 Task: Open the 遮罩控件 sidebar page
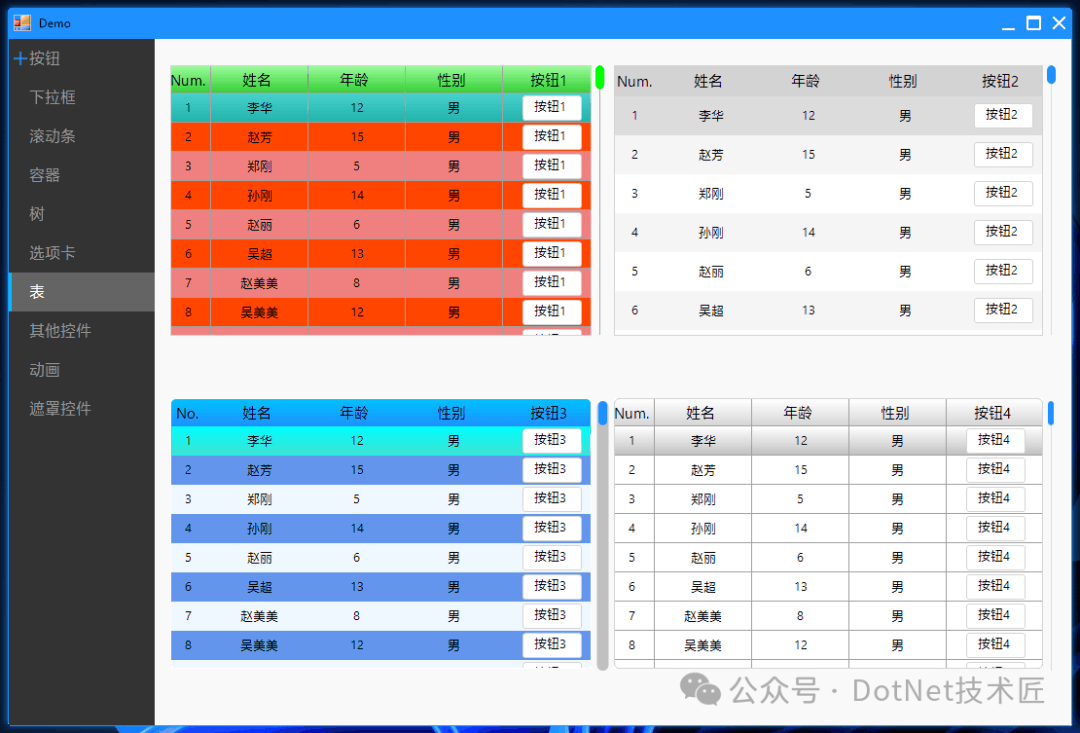(x=60, y=409)
